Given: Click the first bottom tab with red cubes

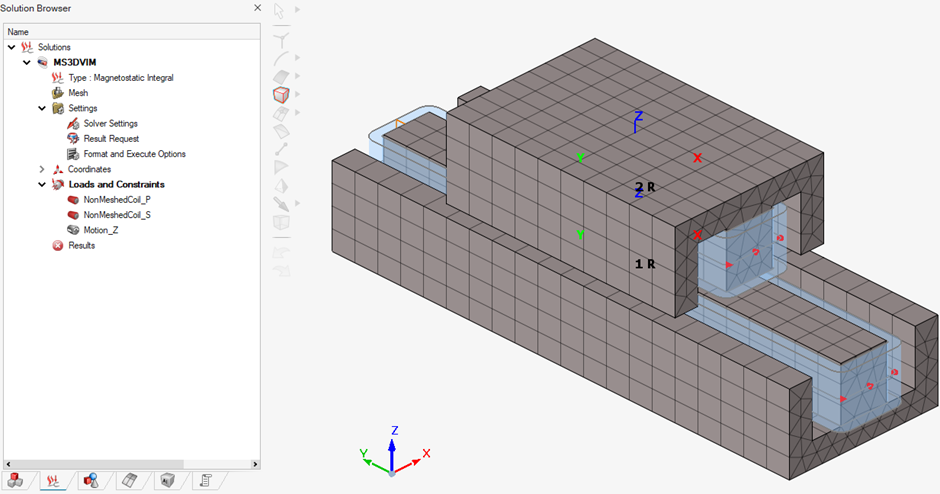Looking at the screenshot, I should click(14, 481).
